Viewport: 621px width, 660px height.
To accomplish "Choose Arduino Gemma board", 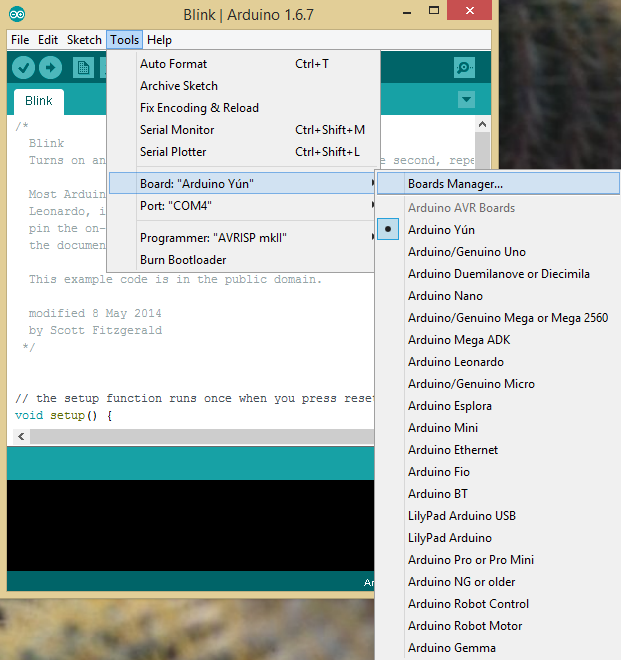I will 498,648.
